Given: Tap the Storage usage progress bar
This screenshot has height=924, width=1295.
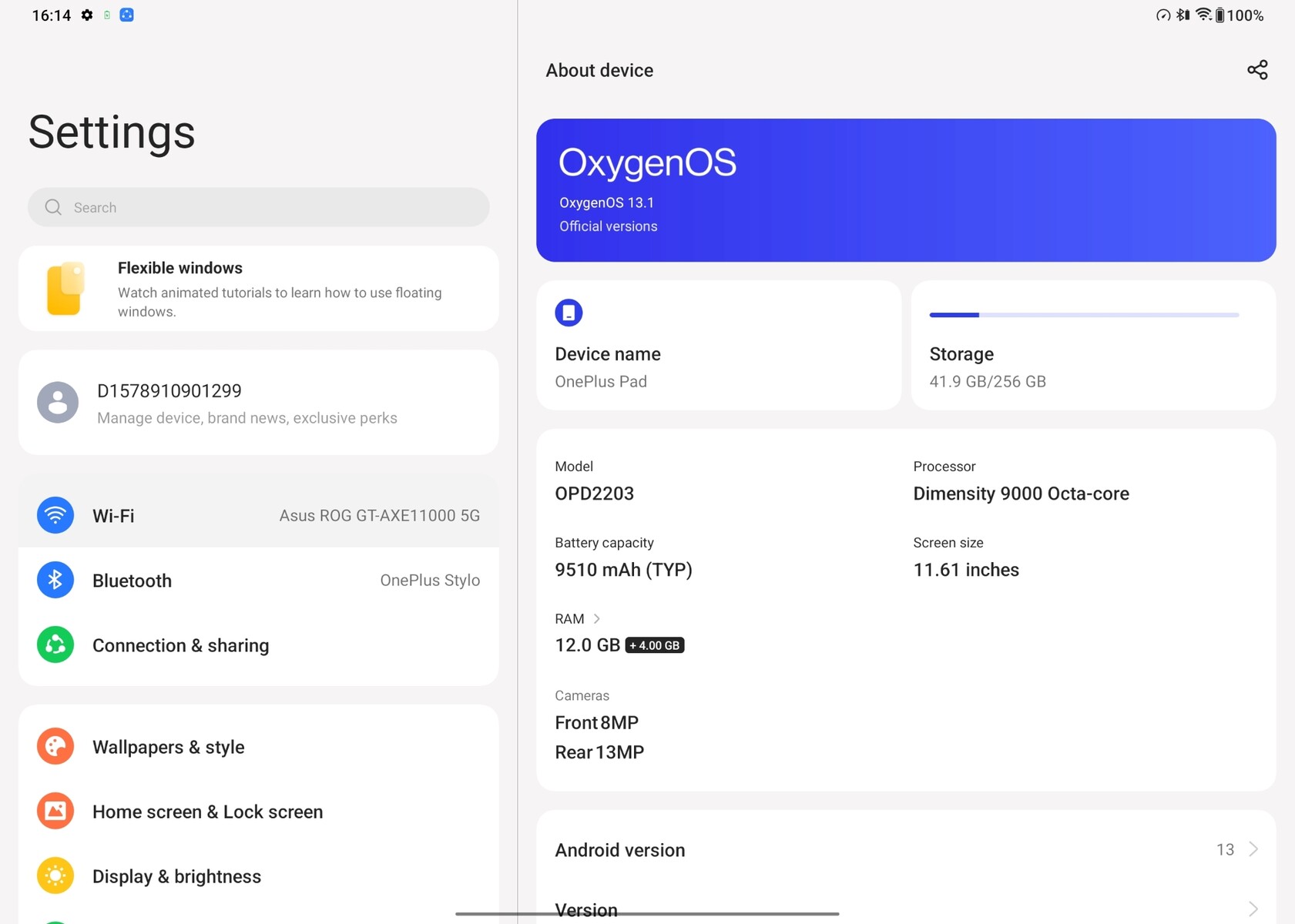Looking at the screenshot, I should [1084, 315].
